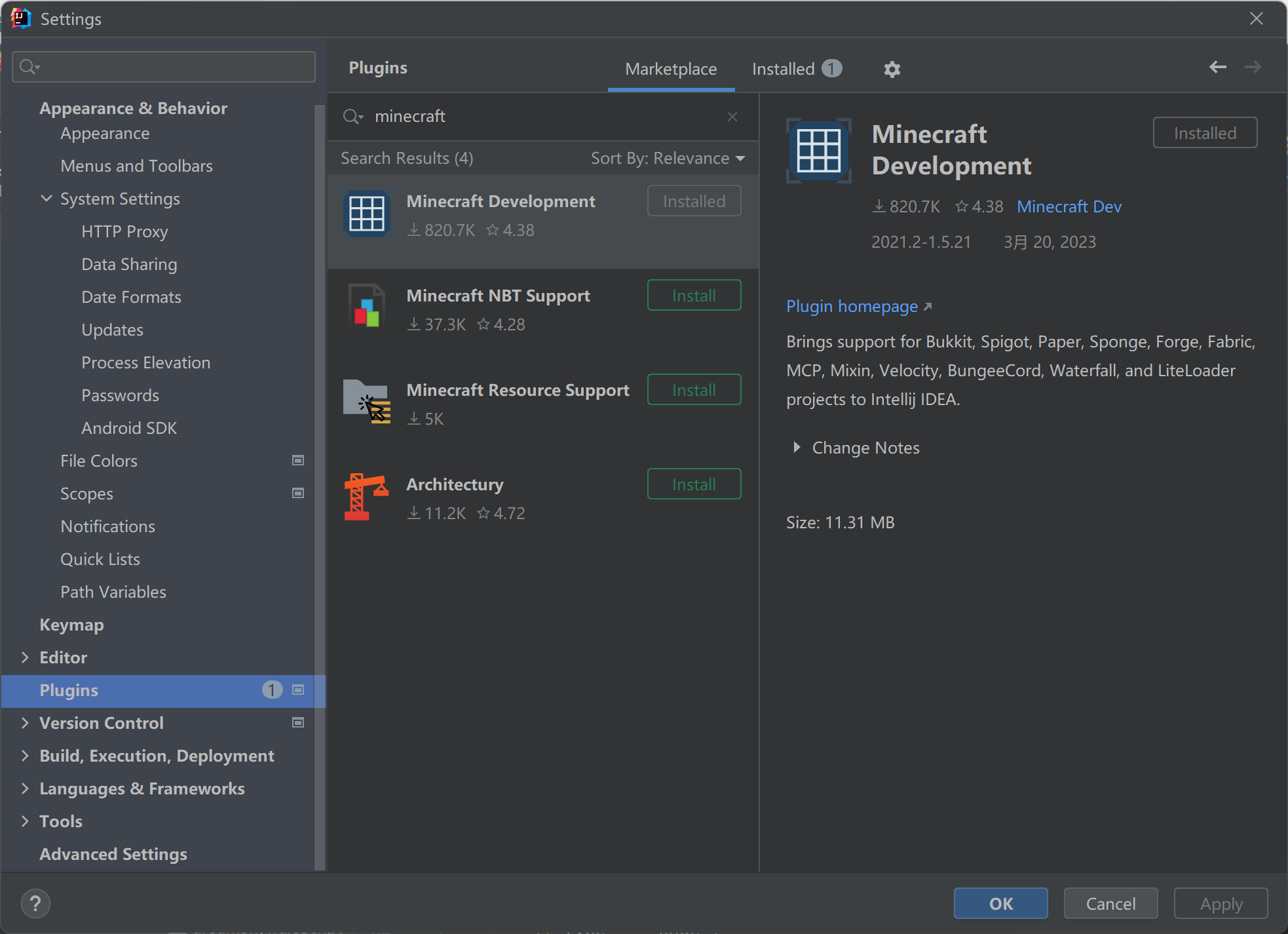Click the IntelliJ IDEA title bar icon

[x=20, y=19]
